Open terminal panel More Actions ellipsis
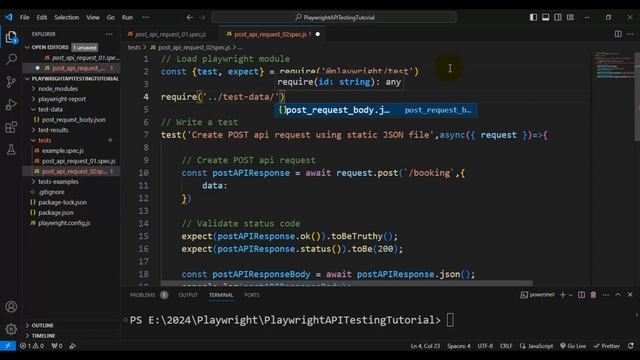Image resolution: width=640 pixels, height=360 pixels. point(606,295)
